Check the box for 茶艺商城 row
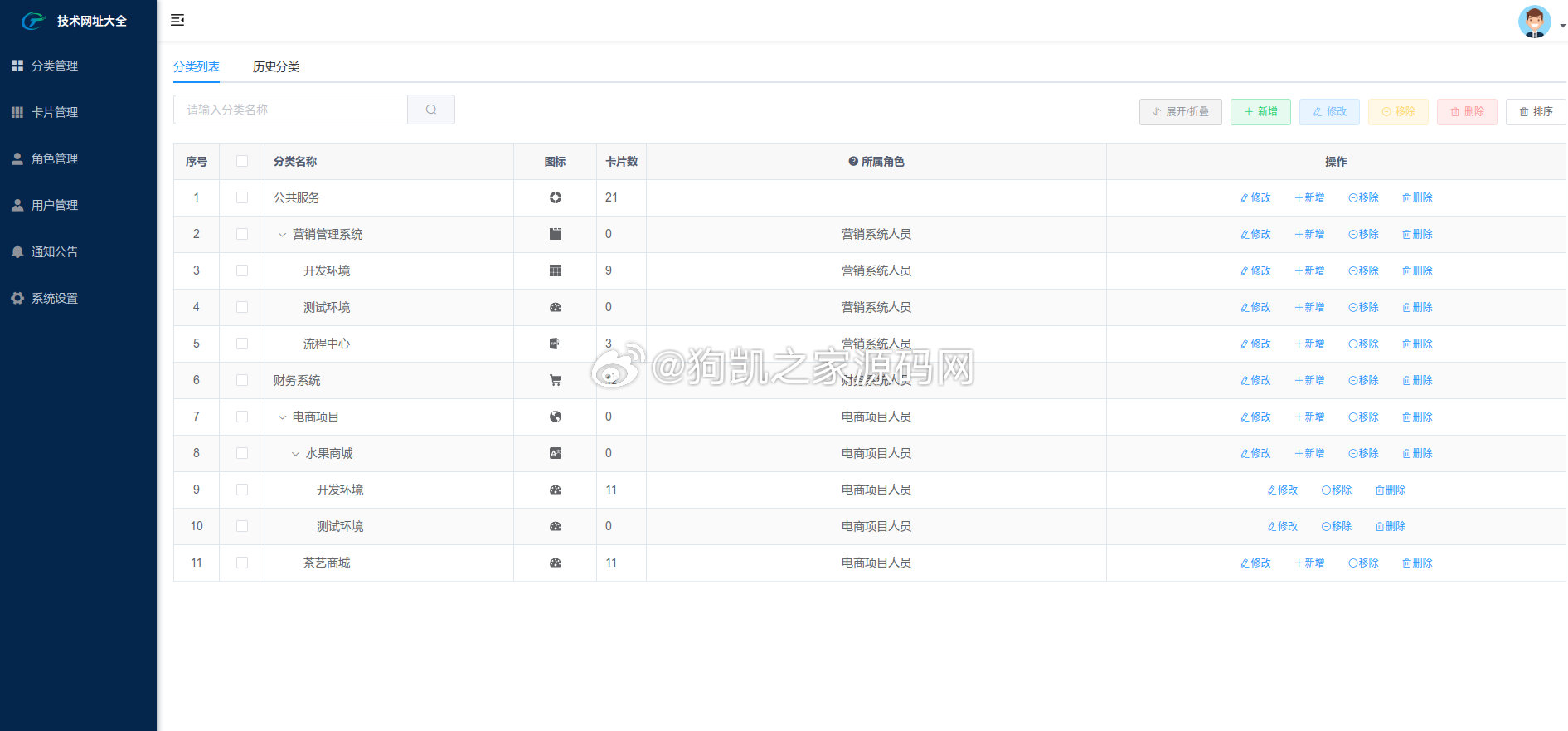This screenshot has width=1568, height=731. [242, 563]
